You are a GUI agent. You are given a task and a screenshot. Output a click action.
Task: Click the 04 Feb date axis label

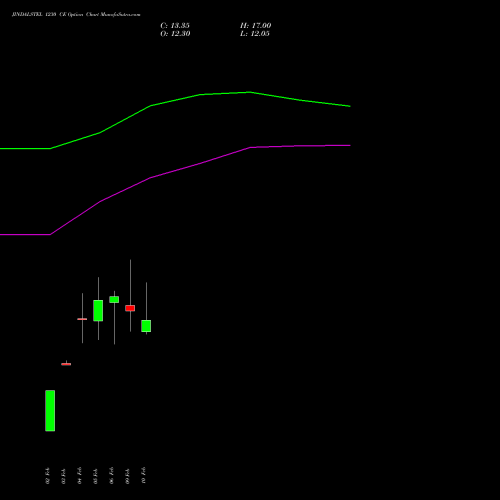pyautogui.click(x=79, y=476)
